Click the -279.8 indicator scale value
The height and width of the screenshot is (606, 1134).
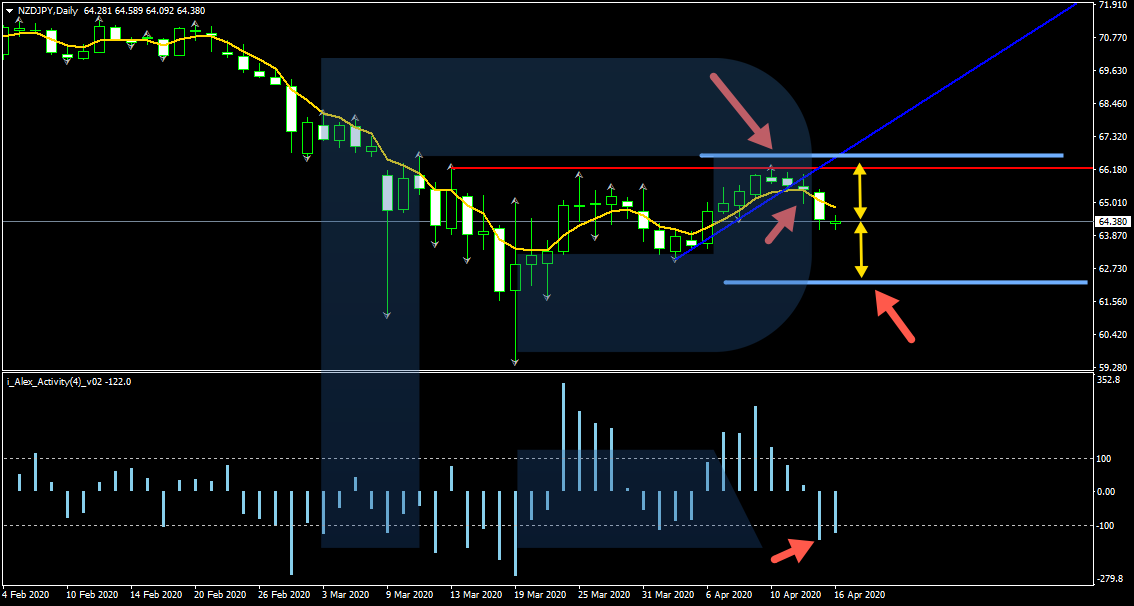pyautogui.click(x=1109, y=579)
